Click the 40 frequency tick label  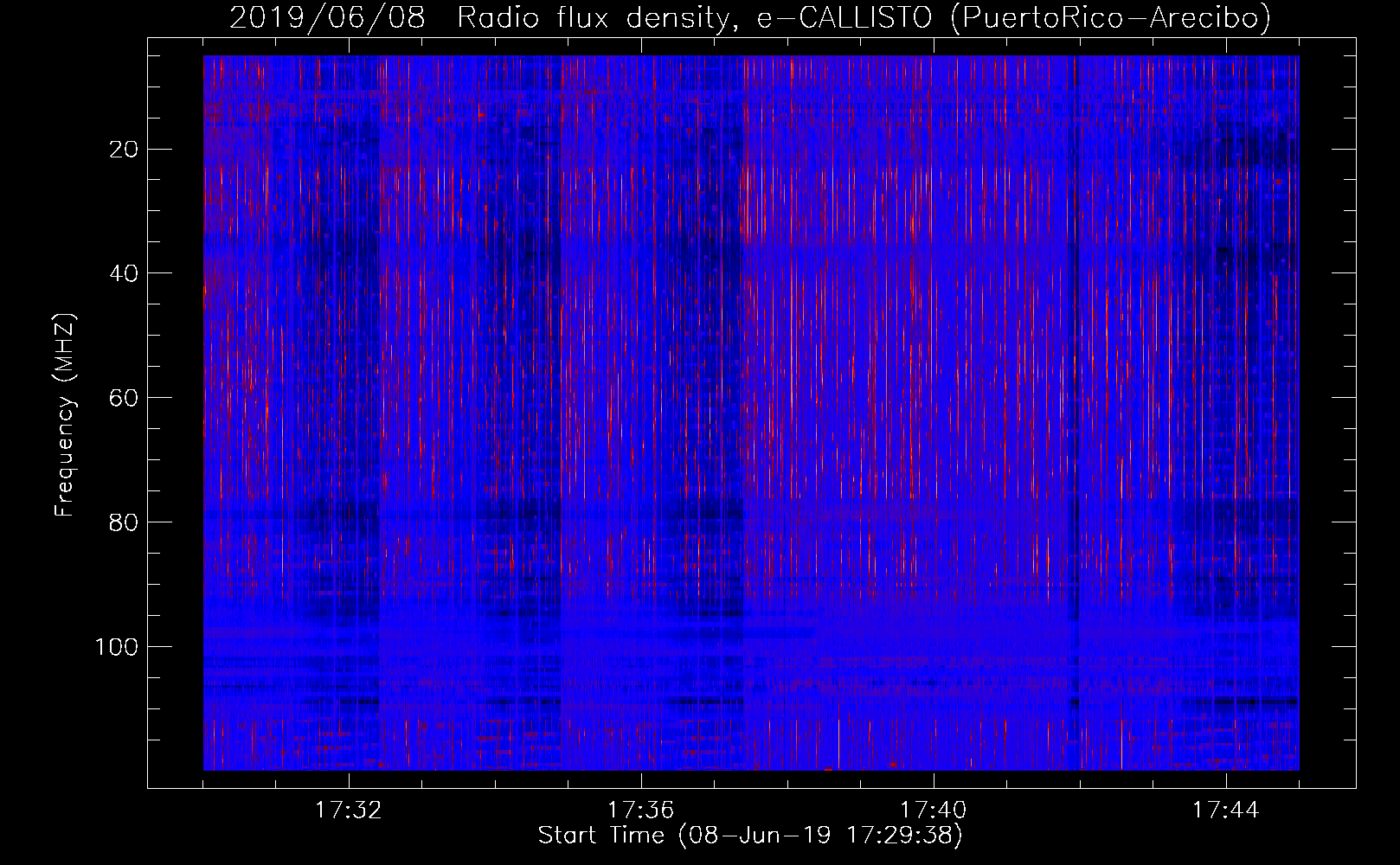click(x=124, y=274)
